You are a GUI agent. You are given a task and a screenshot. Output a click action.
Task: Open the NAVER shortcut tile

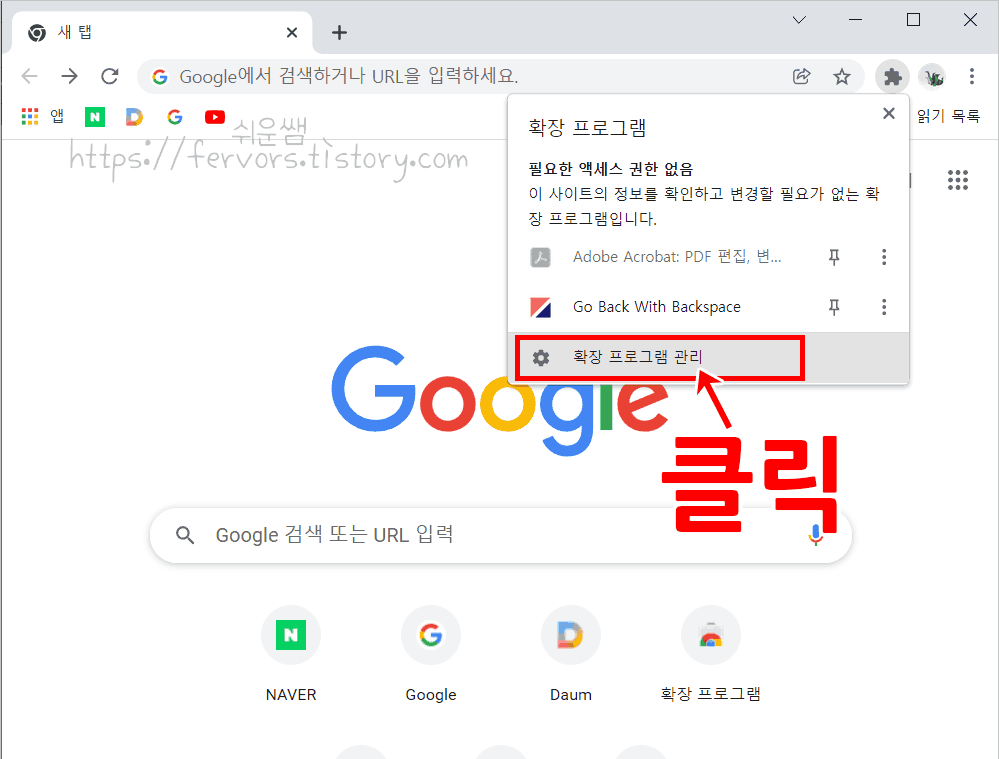[x=291, y=654]
